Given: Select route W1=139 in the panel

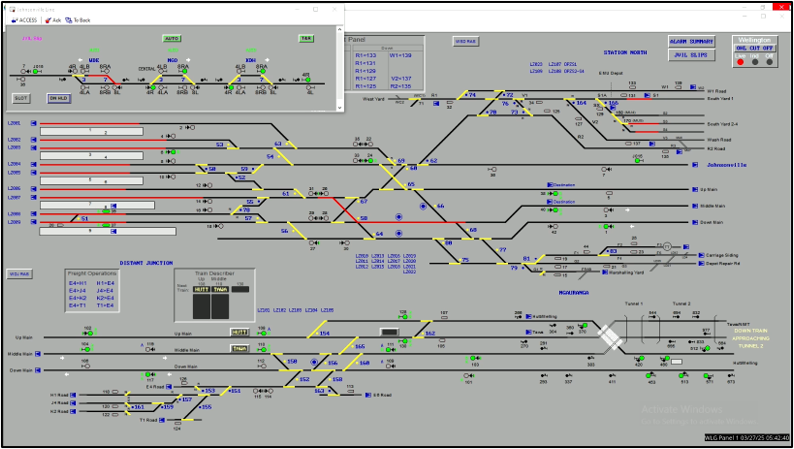Looking at the screenshot, I should pos(401,56).
